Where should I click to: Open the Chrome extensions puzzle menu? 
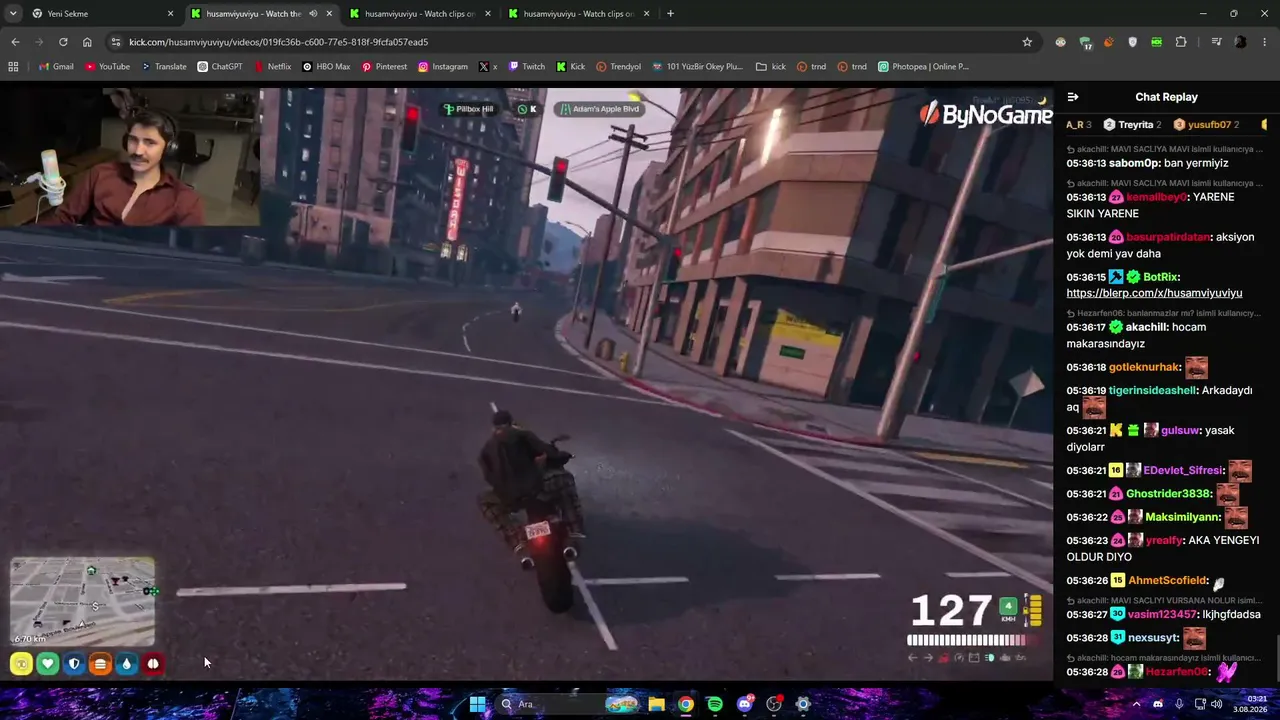click(x=1181, y=42)
